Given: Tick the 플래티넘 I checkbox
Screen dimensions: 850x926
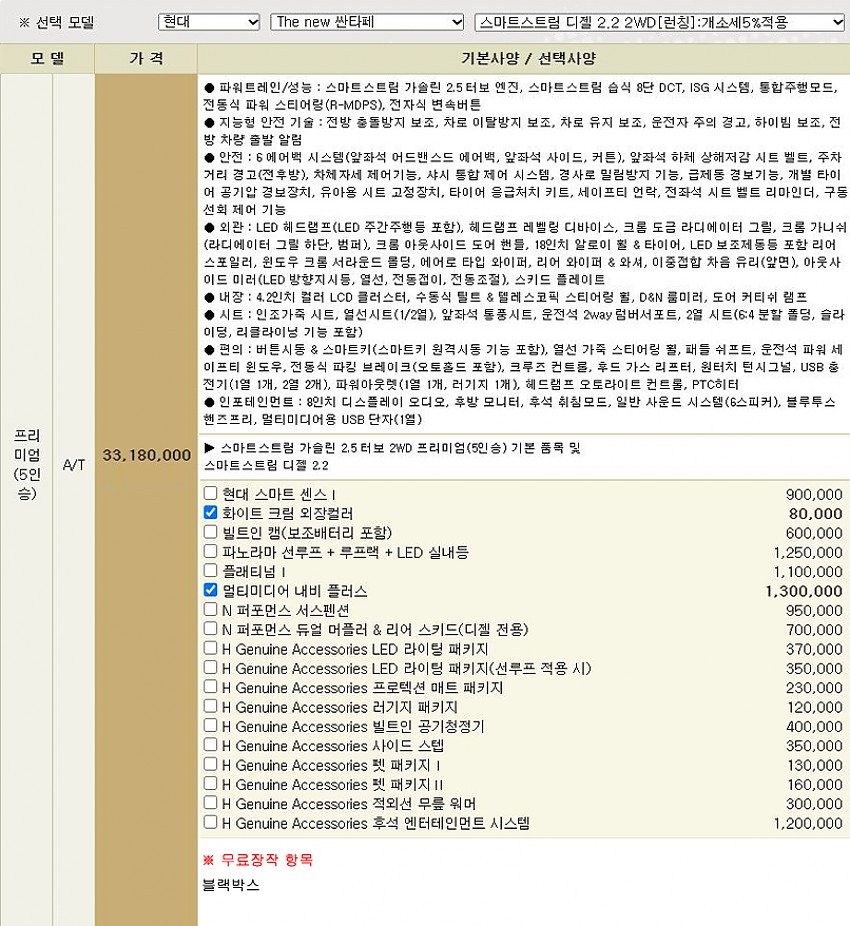Looking at the screenshot, I should pos(210,571).
